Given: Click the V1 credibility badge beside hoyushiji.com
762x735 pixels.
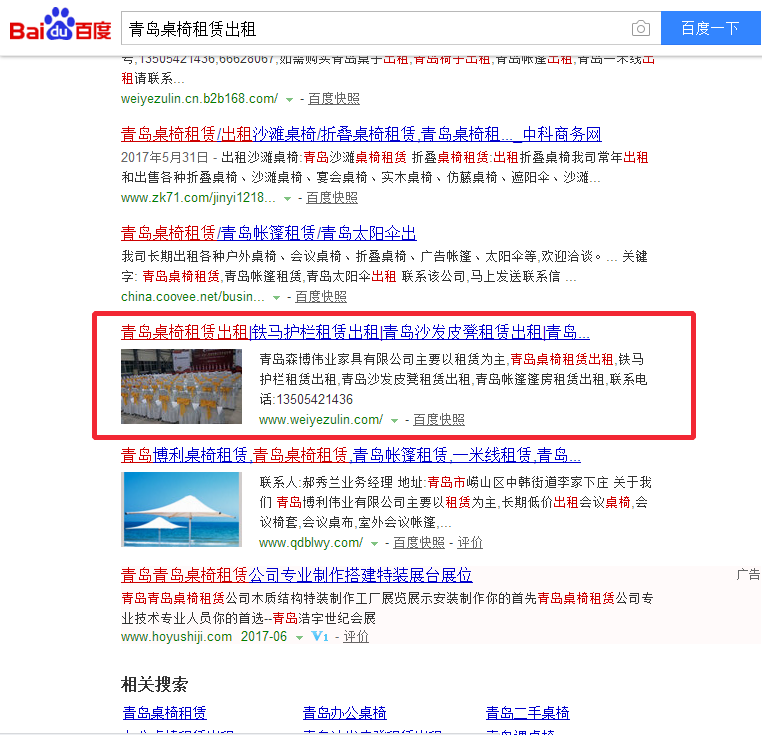Looking at the screenshot, I should [320, 636].
